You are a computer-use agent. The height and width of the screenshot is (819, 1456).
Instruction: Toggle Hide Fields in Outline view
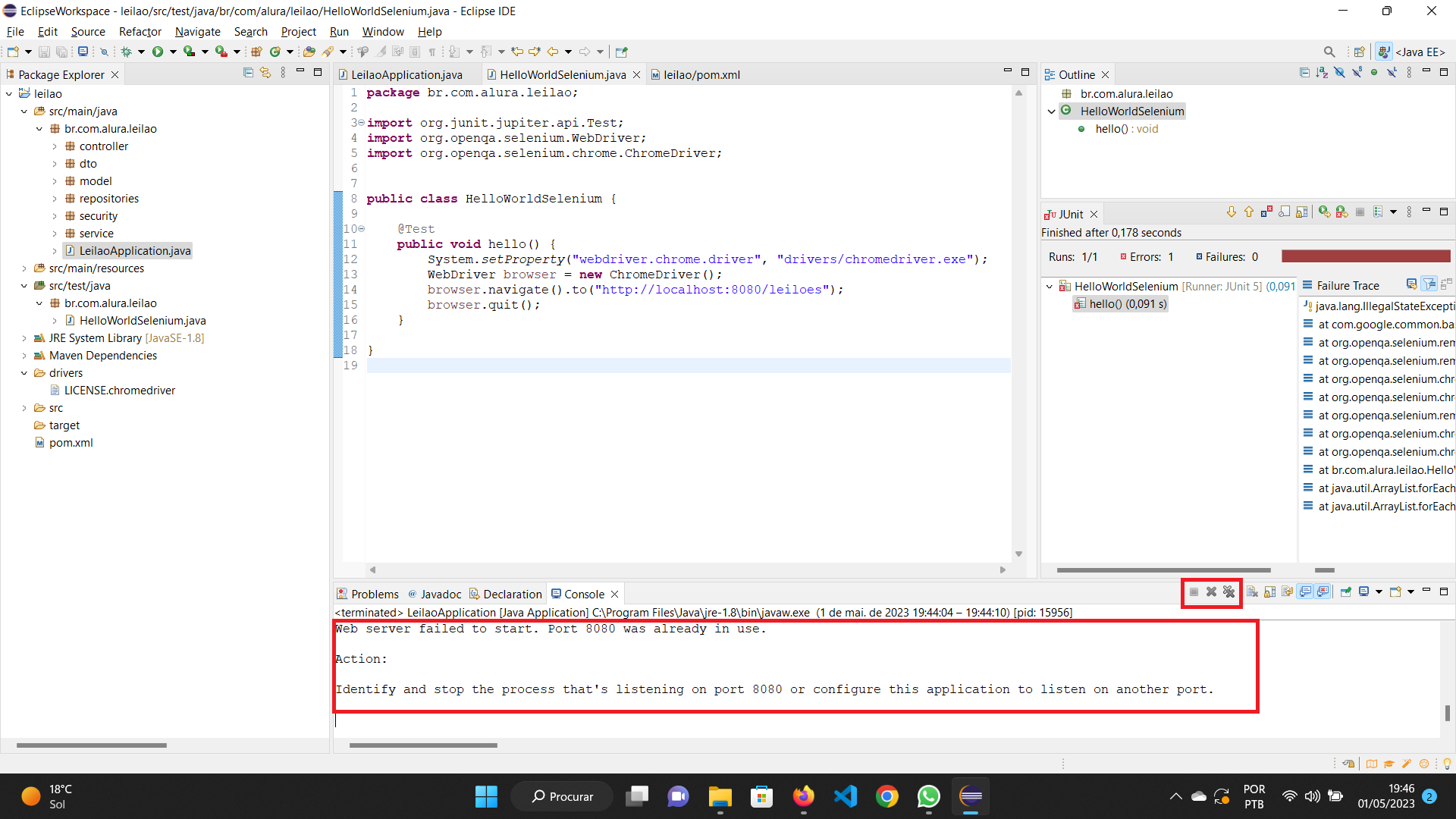point(1340,73)
